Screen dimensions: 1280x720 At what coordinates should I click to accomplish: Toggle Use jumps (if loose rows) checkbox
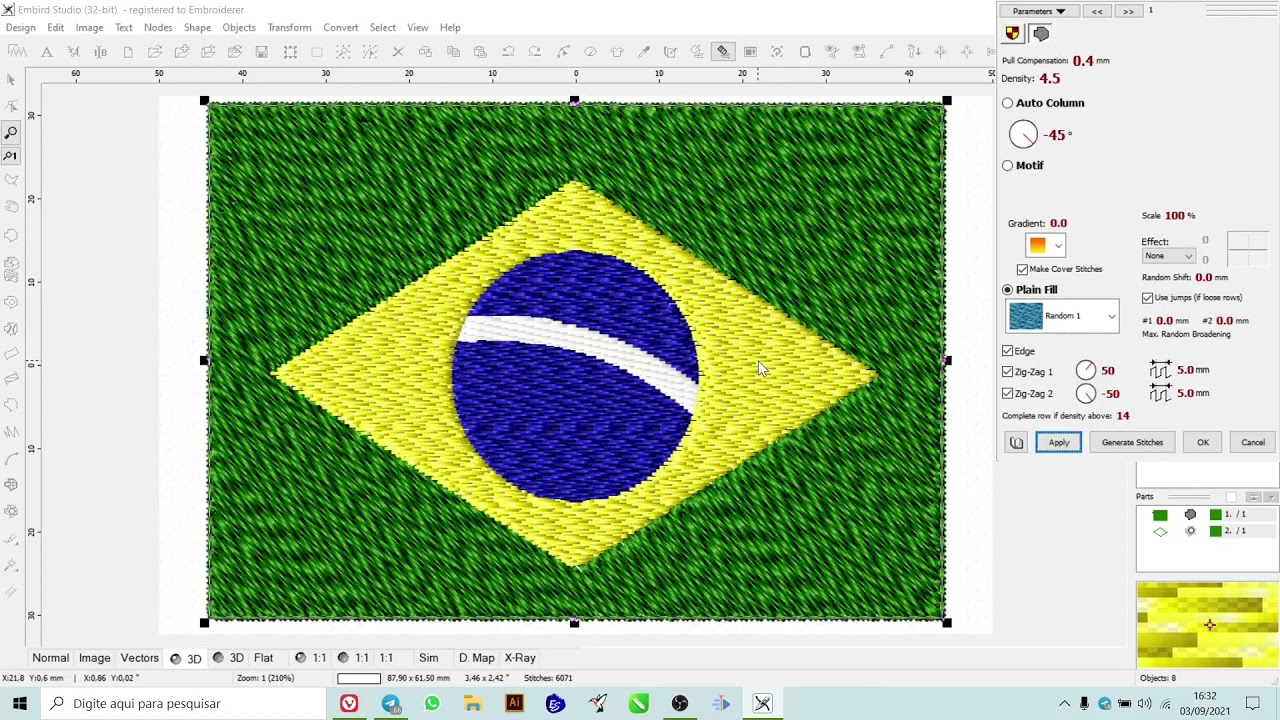(1147, 298)
